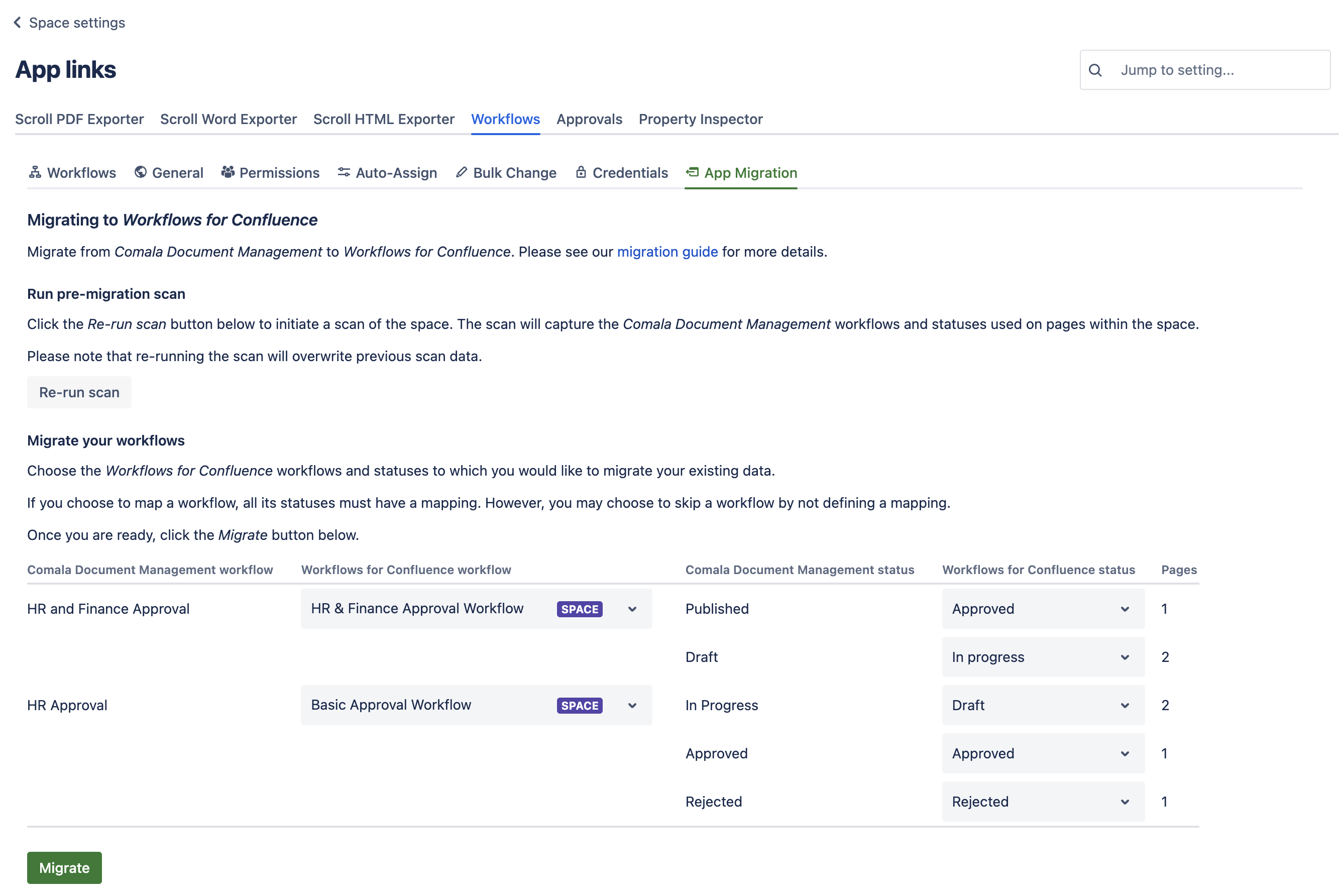
Task: Click the Credentials lock icon
Action: coord(581,172)
